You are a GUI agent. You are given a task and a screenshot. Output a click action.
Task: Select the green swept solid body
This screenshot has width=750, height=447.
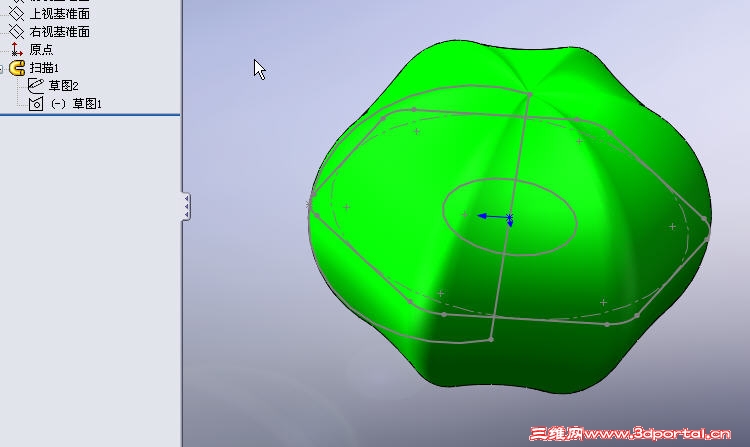pyautogui.click(x=509, y=217)
